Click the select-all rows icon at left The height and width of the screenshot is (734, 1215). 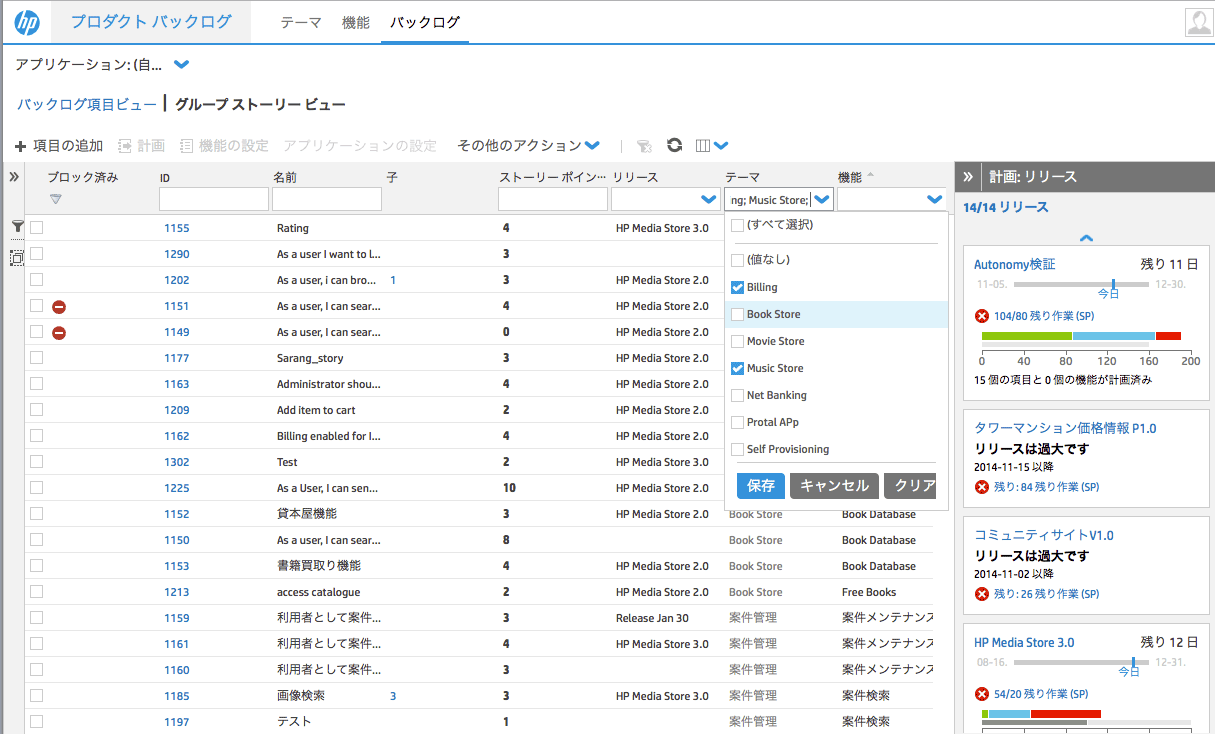tap(17, 257)
